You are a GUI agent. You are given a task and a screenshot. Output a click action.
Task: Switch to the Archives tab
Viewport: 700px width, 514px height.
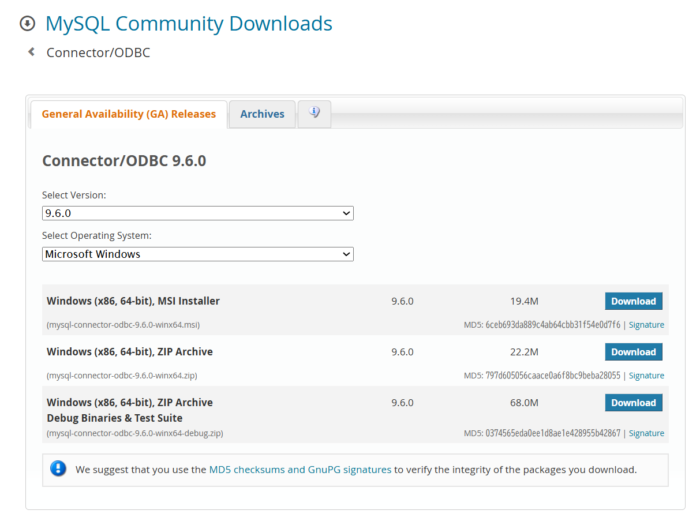262,114
